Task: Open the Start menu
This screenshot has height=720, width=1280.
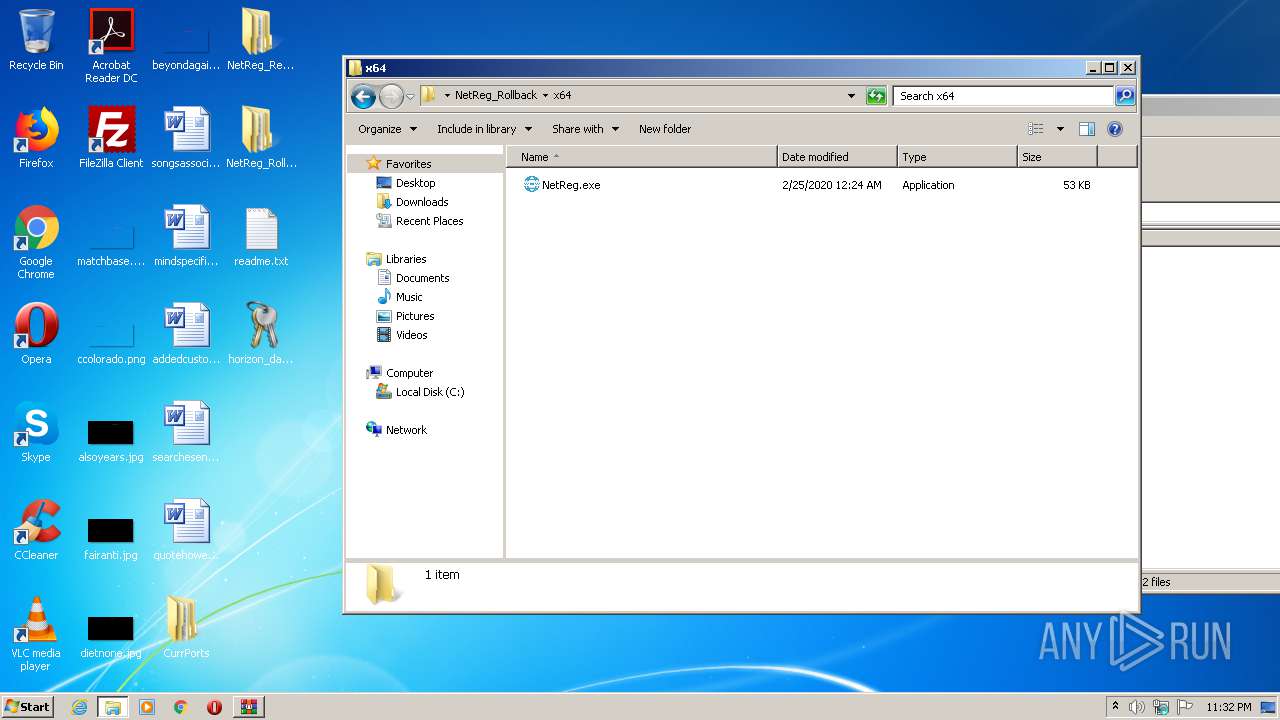Action: coord(28,706)
